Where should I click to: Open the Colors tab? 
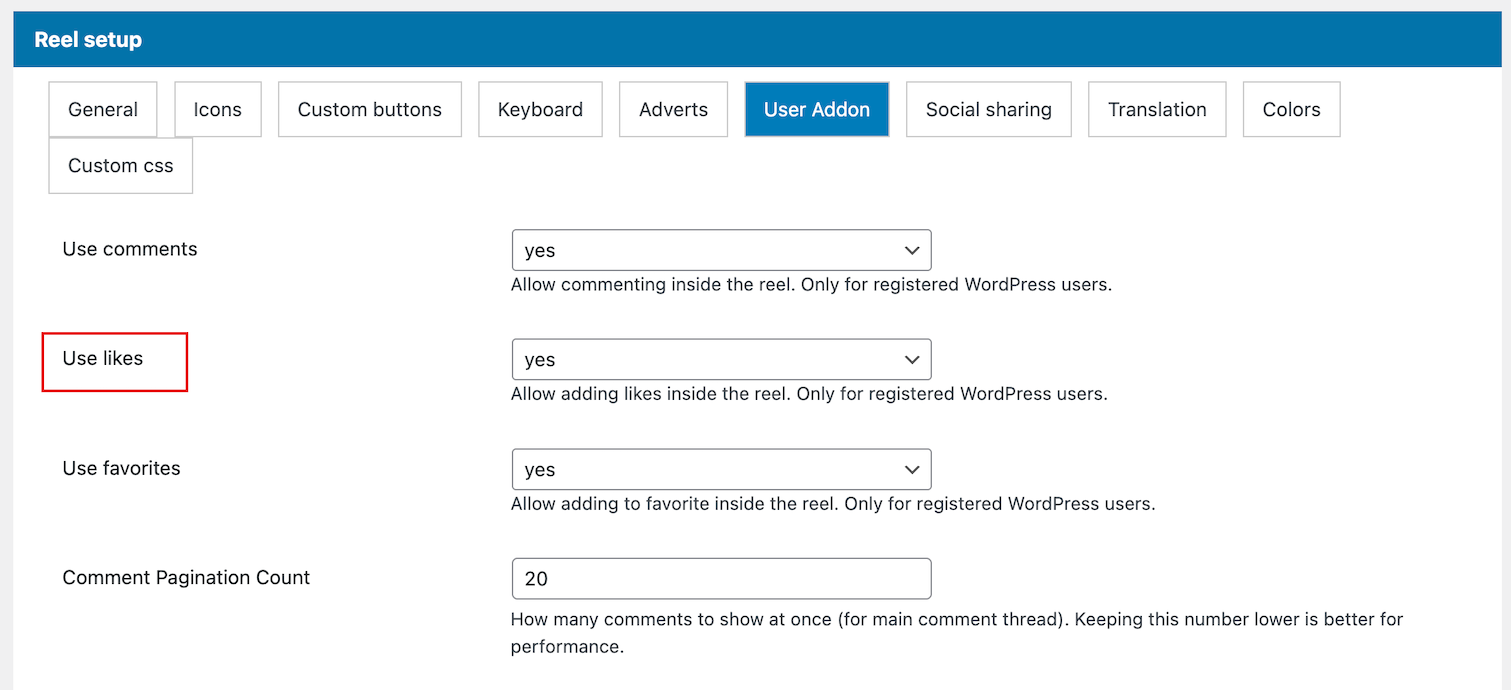[1291, 110]
